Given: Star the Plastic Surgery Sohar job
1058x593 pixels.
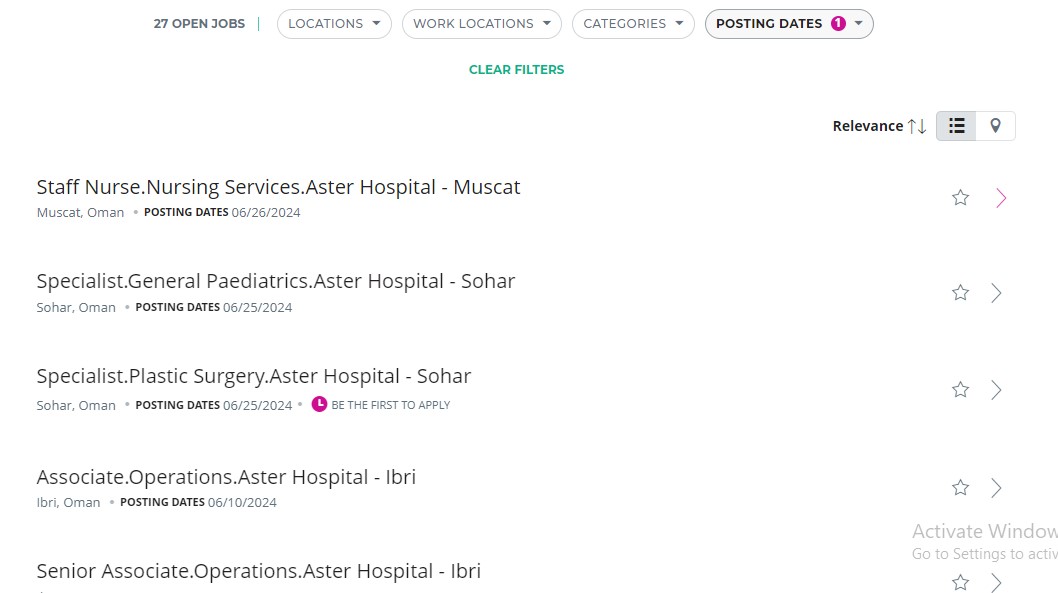Looking at the screenshot, I should pyautogui.click(x=961, y=390).
